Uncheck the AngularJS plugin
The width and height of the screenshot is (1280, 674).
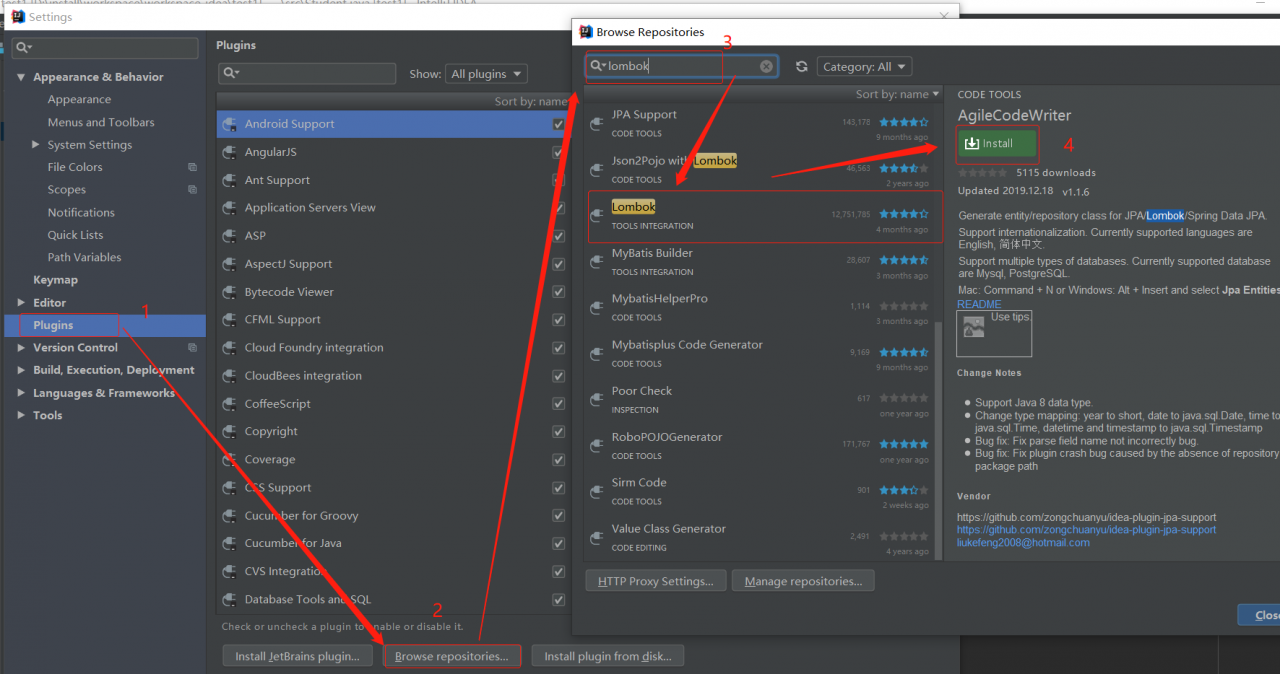click(x=558, y=152)
